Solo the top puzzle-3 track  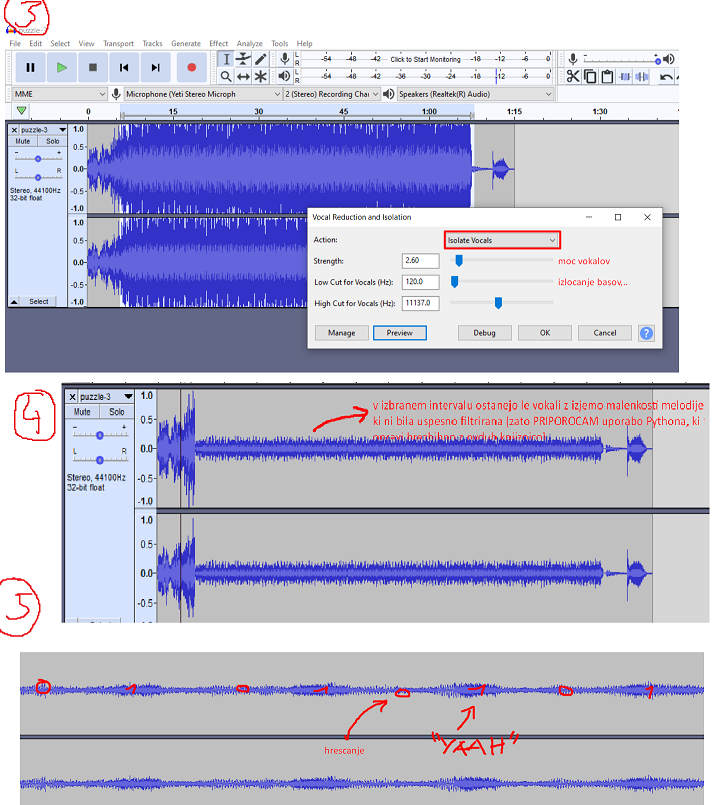pyautogui.click(x=52, y=141)
